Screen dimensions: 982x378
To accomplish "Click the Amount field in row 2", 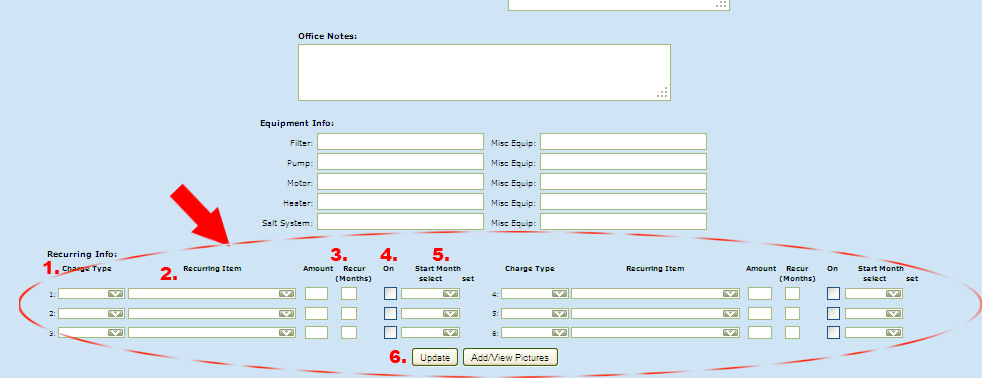I will click(x=316, y=314).
